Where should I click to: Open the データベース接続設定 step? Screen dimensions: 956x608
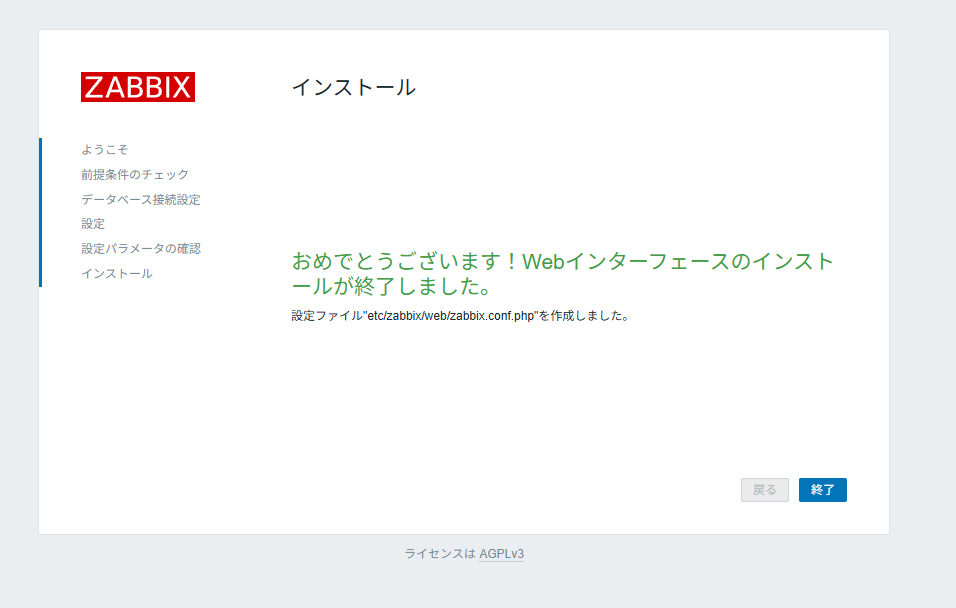141,199
